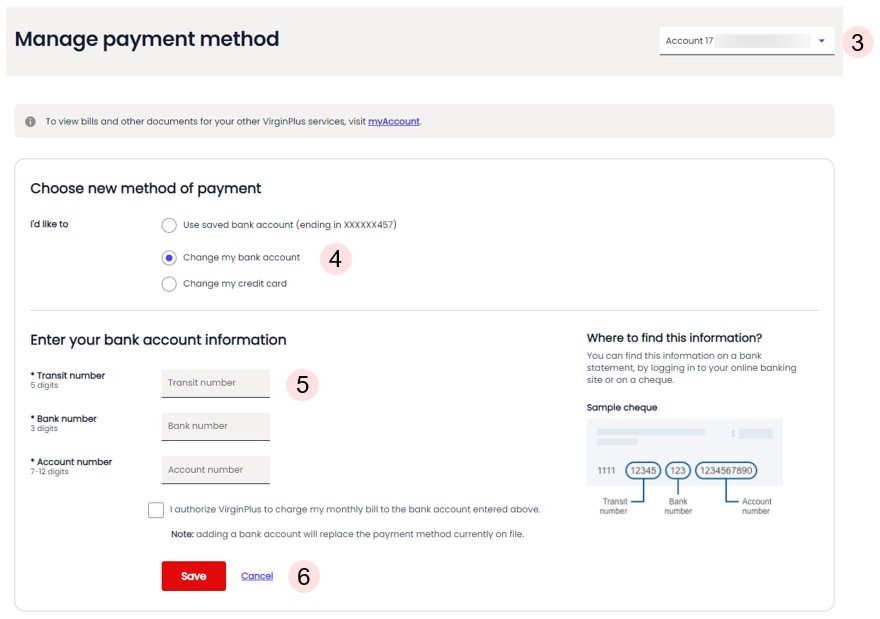880x619 pixels.
Task: Click into the Transit number field
Action: [x=215, y=382]
